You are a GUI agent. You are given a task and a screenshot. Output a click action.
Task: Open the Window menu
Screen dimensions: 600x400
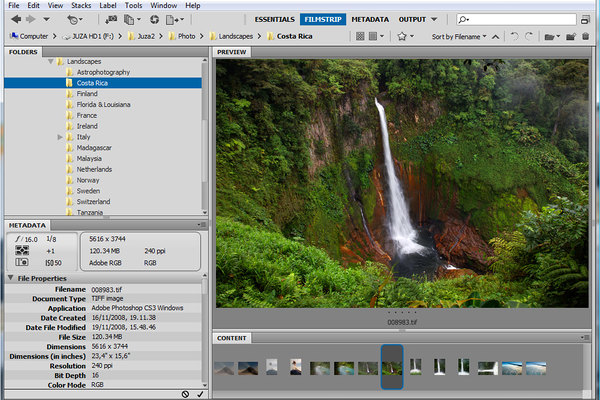(x=163, y=5)
